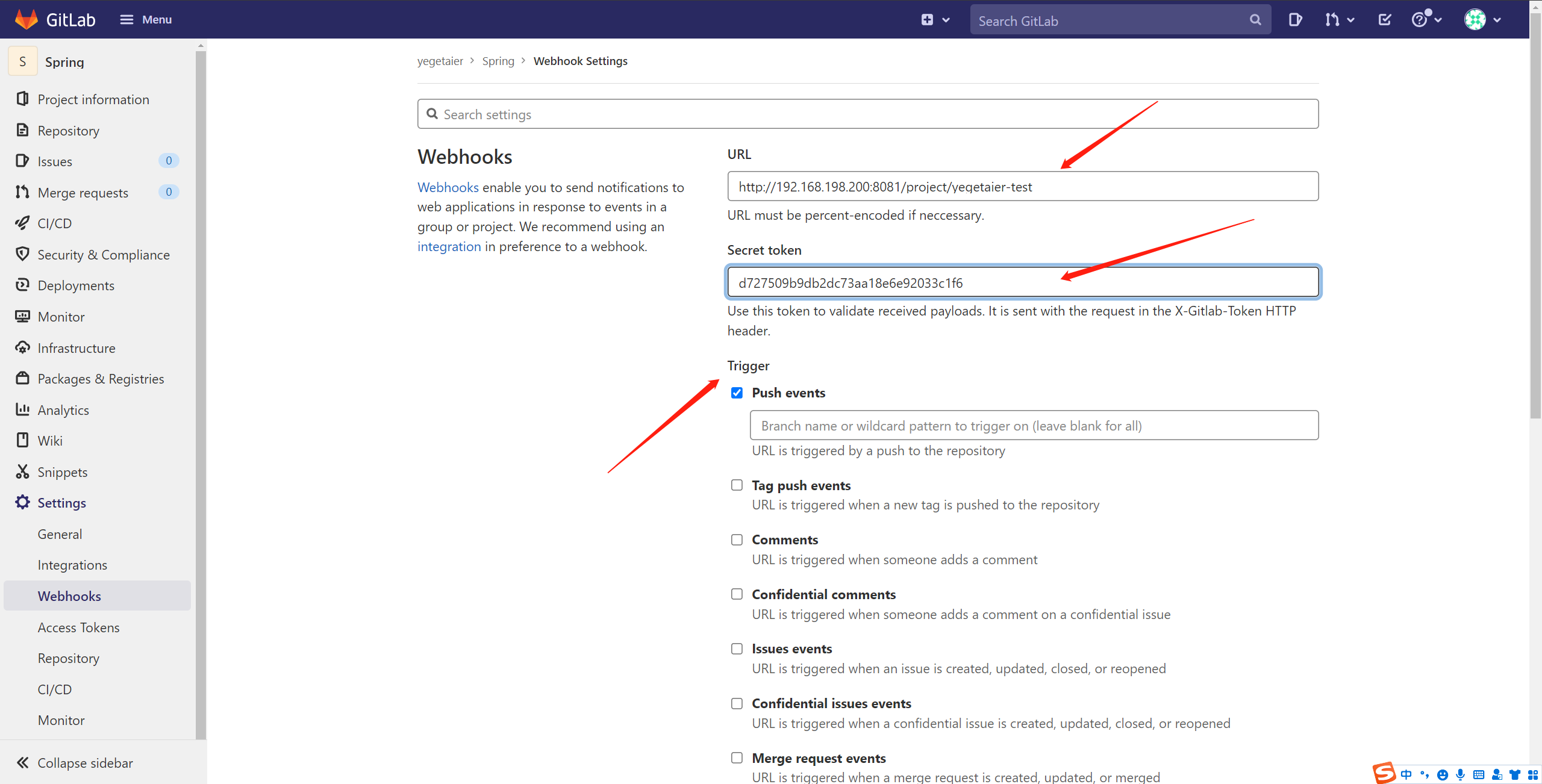Screen dimensions: 1542x784
Task: Click the Secret token input field
Action: click(1022, 282)
